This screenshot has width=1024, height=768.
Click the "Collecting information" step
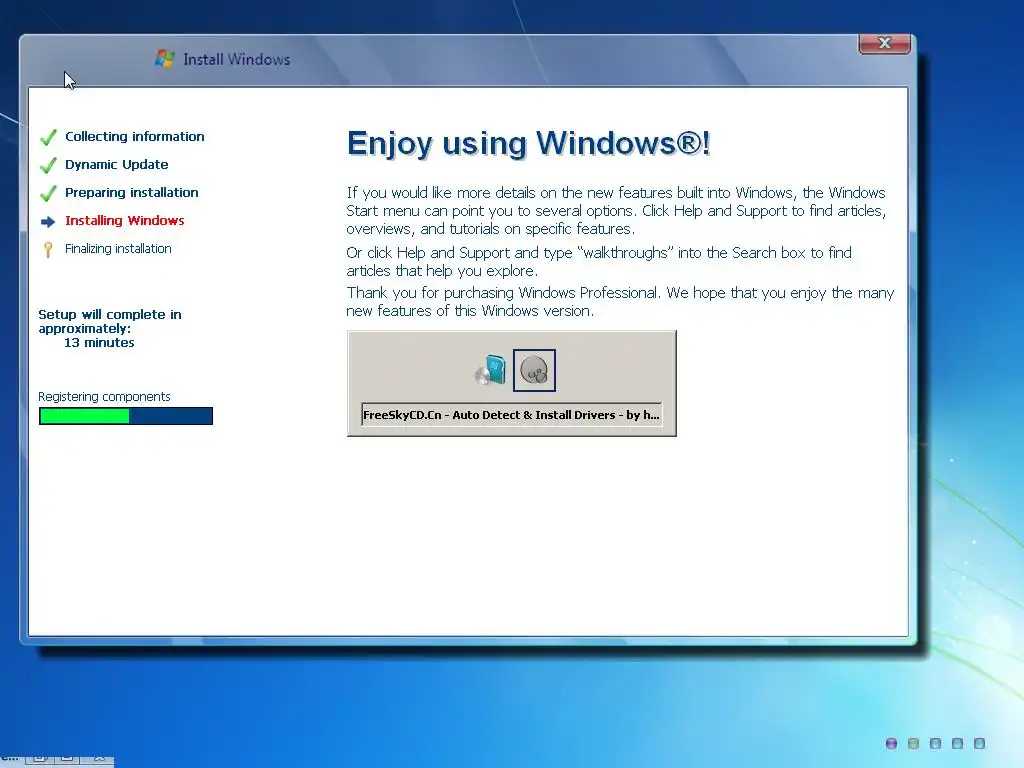pyautogui.click(x=135, y=136)
